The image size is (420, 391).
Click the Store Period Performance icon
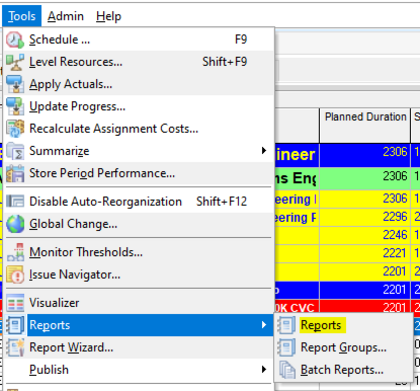(x=15, y=173)
